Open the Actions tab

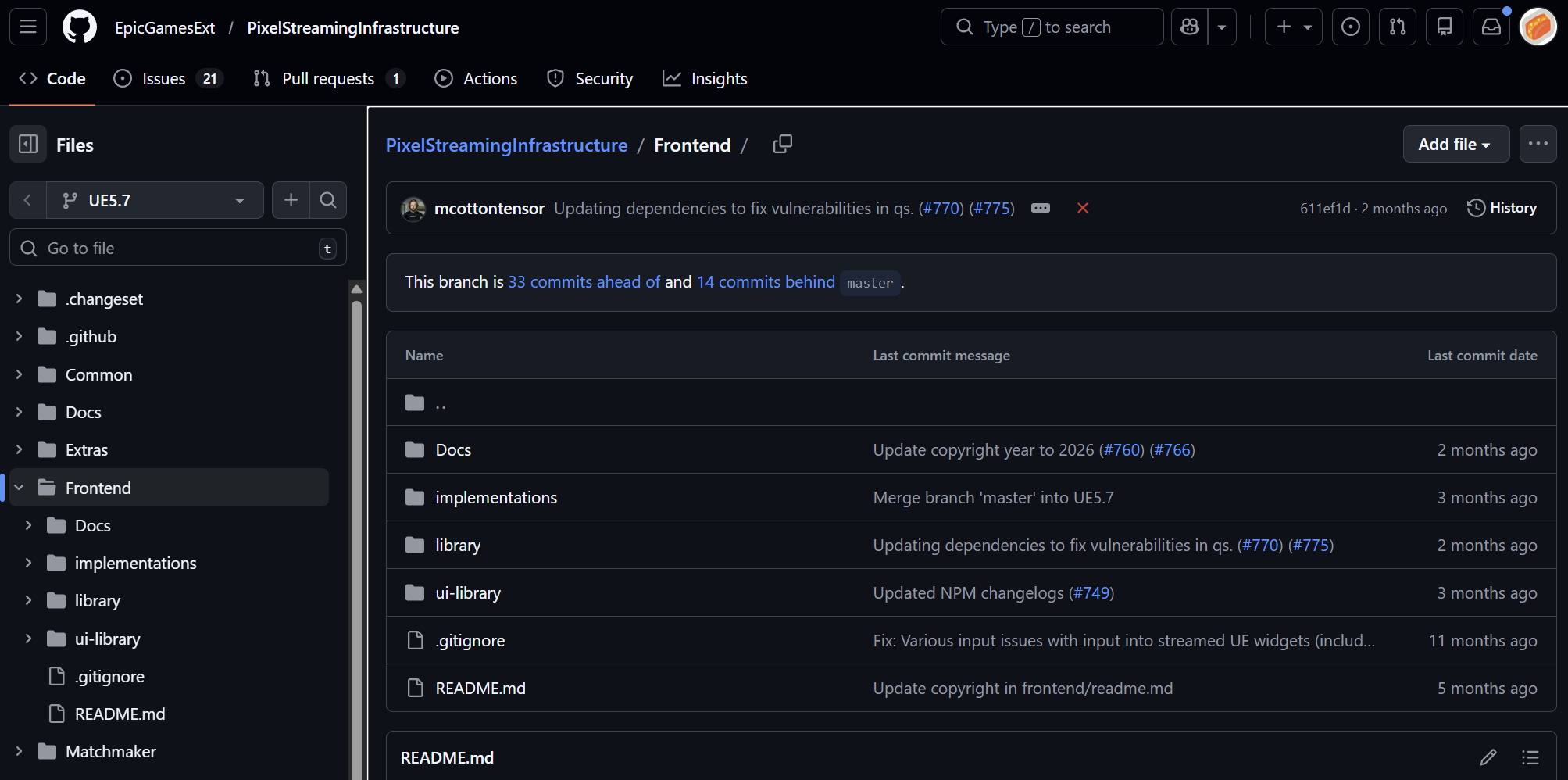coord(476,78)
